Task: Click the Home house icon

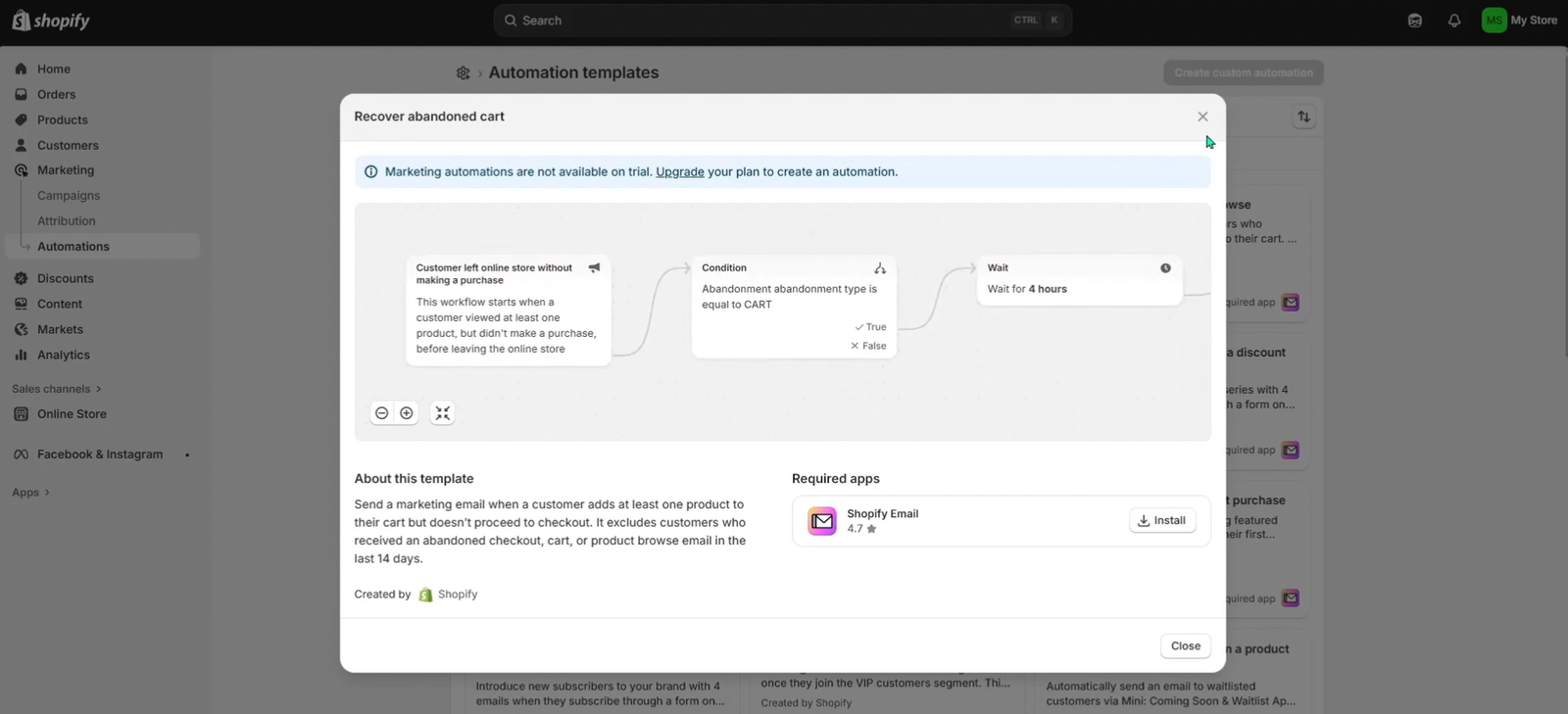Action: point(21,69)
